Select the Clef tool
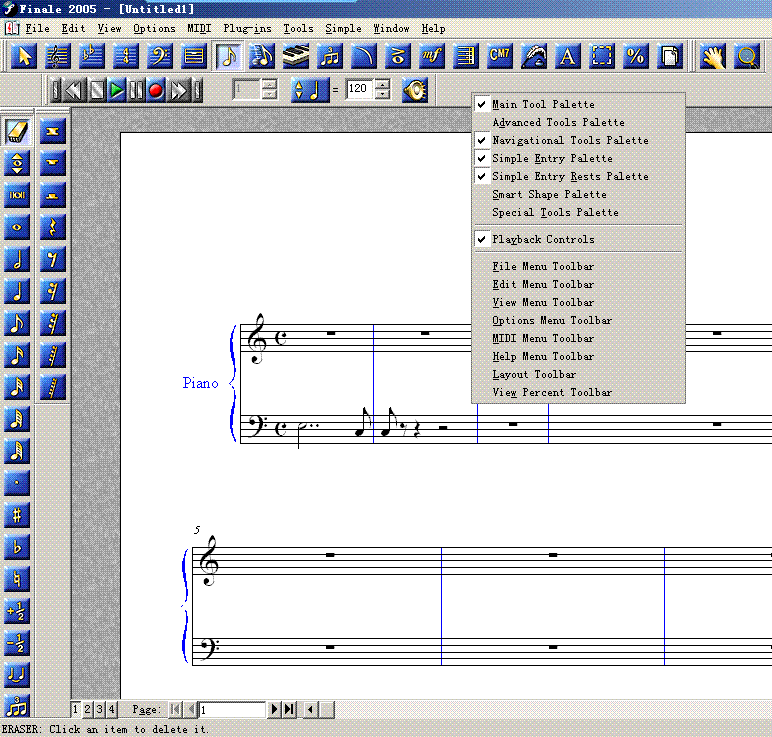This screenshot has width=772, height=737. [x=160, y=56]
